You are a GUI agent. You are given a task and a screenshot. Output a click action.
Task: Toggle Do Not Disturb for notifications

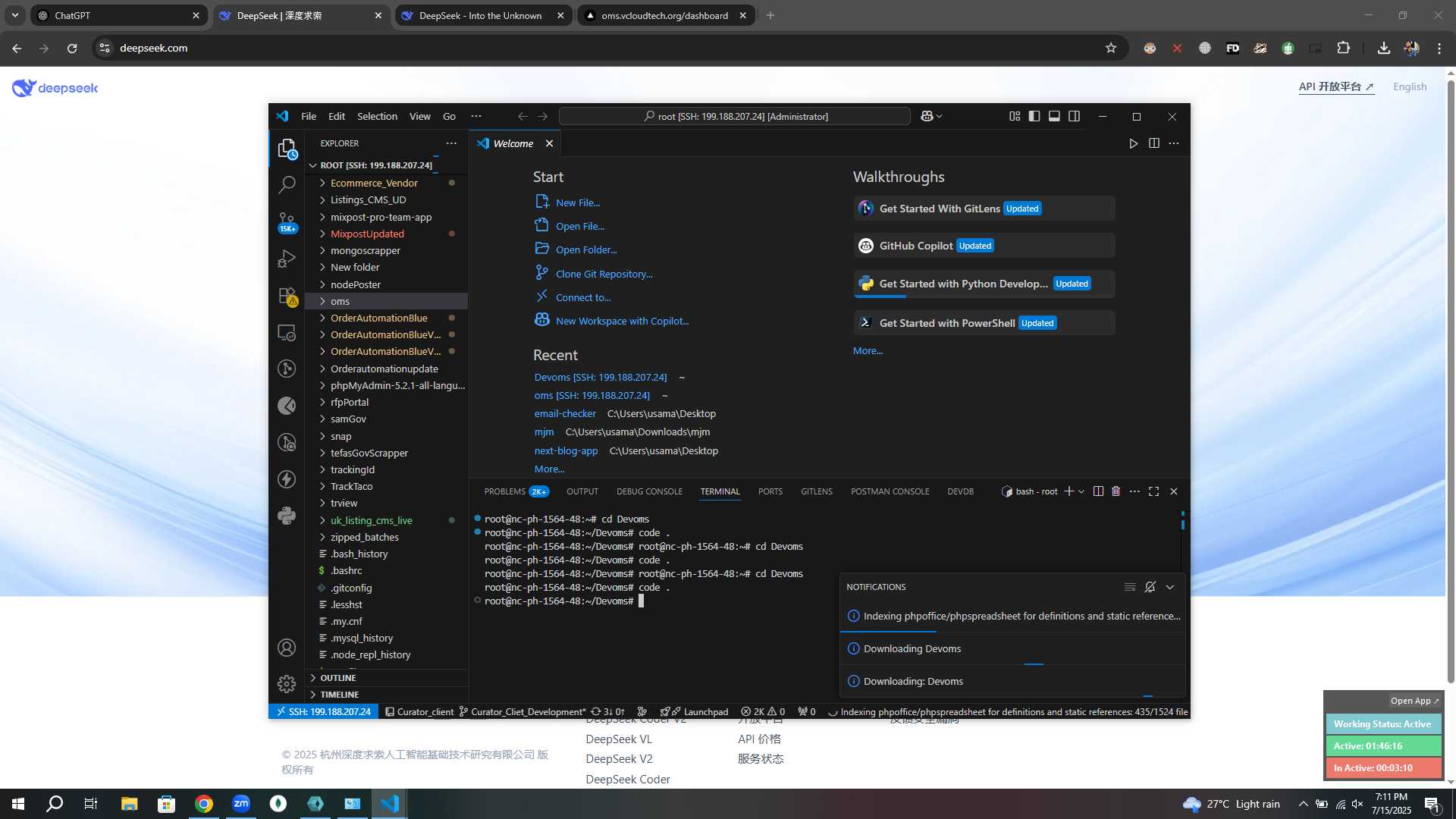[1150, 587]
